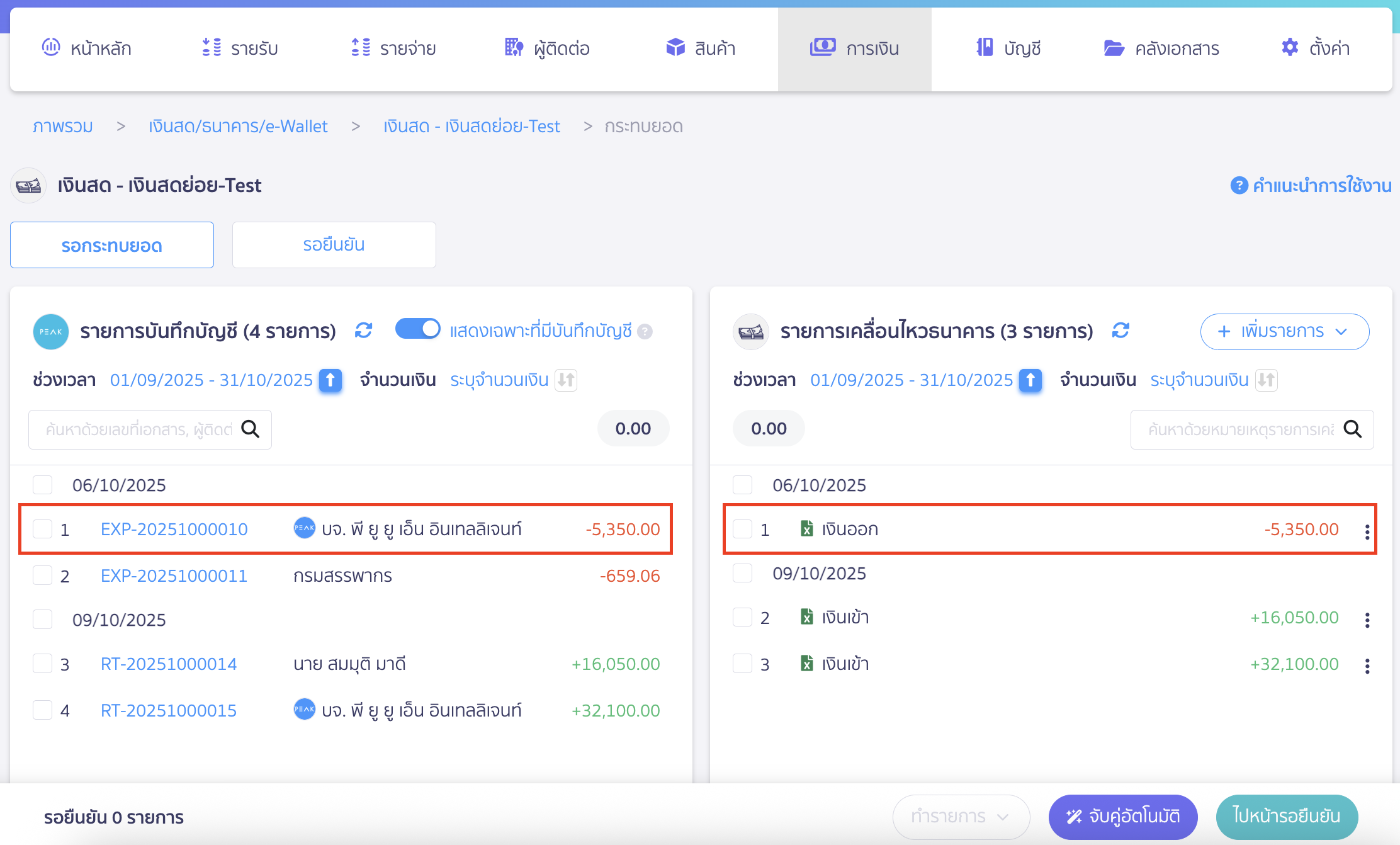Refresh the accounting records list
Screen dimensions: 1400x845
(x=363, y=331)
